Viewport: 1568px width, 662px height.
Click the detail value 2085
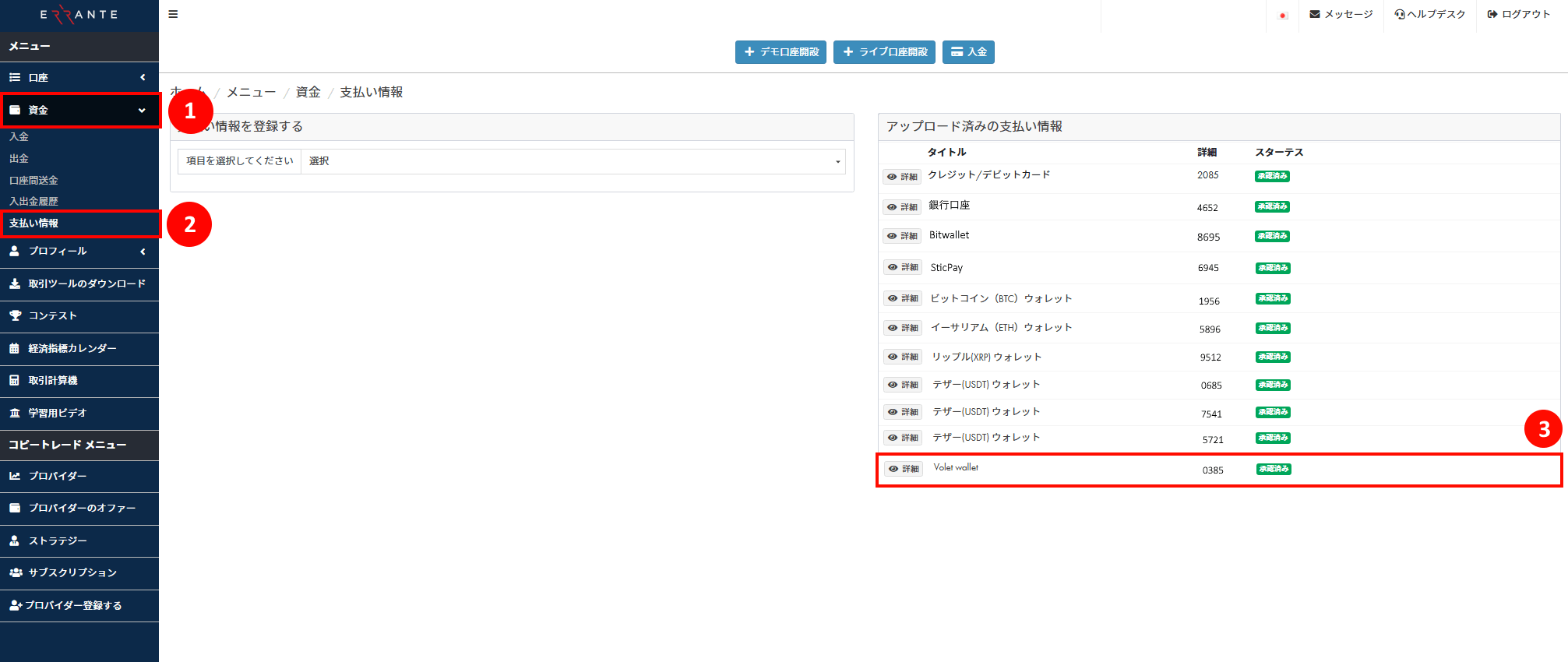[x=1208, y=175]
